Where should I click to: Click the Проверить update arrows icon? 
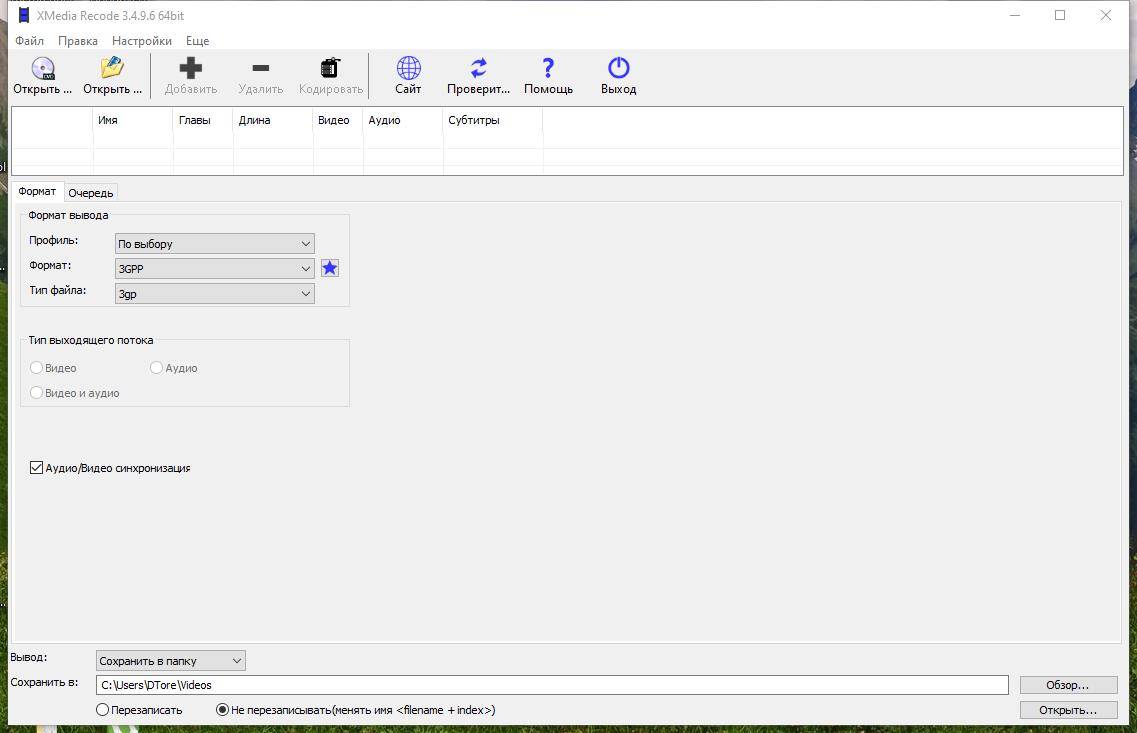(479, 68)
